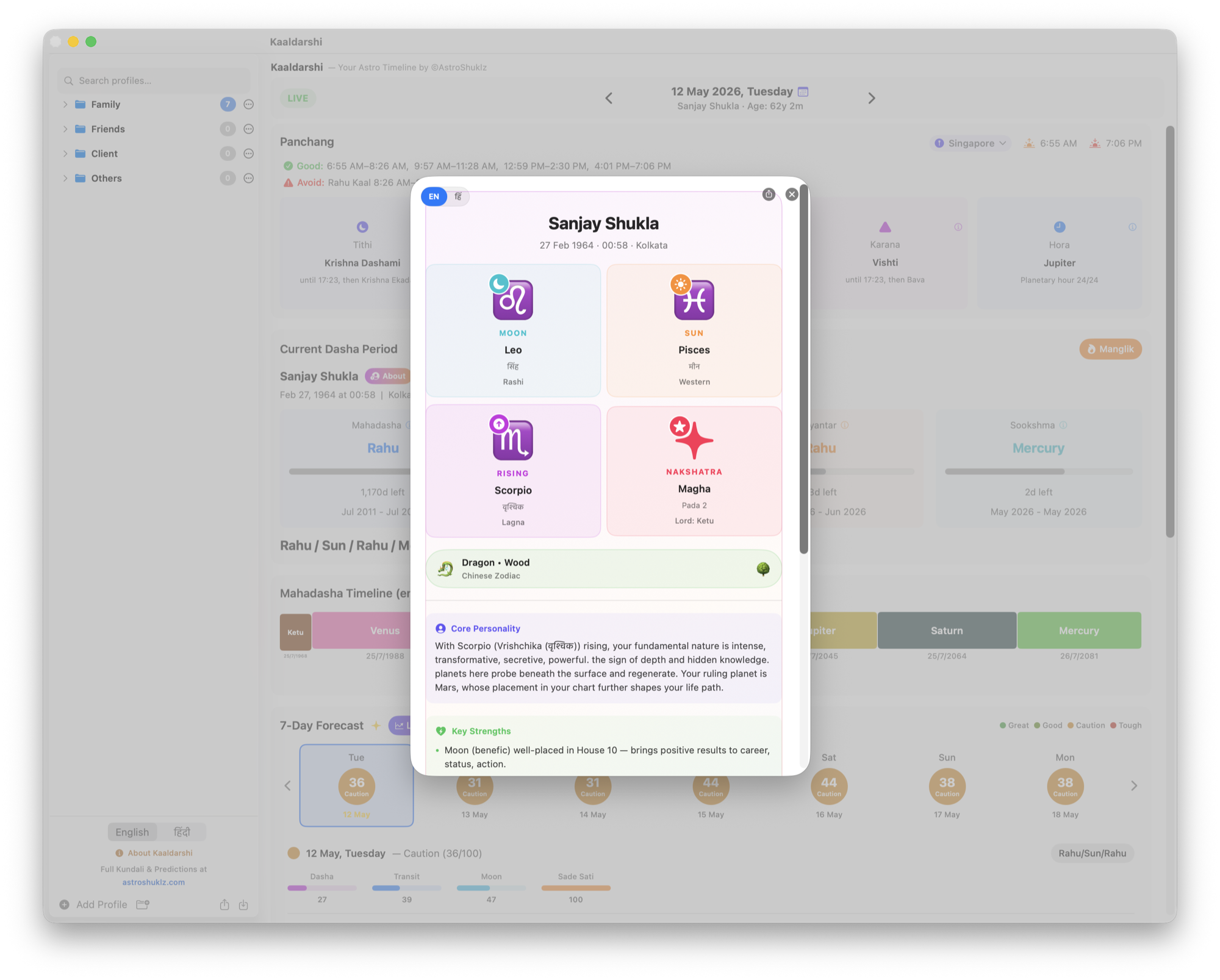Click the sidebar import download icon
Image resolution: width=1220 pixels, height=980 pixels.
pos(243,904)
